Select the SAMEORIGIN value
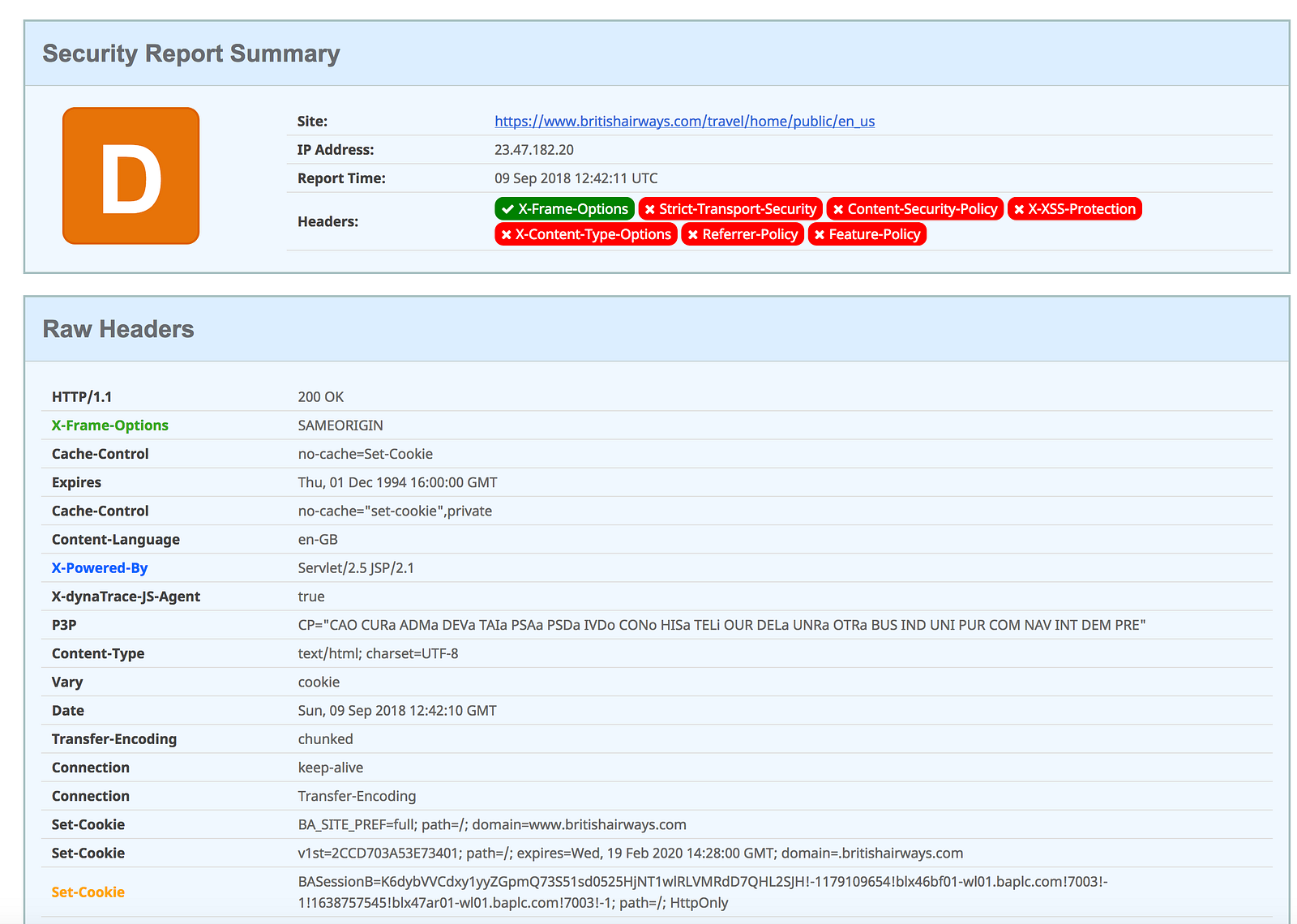Viewport: 1297px width, 924px height. (340, 426)
